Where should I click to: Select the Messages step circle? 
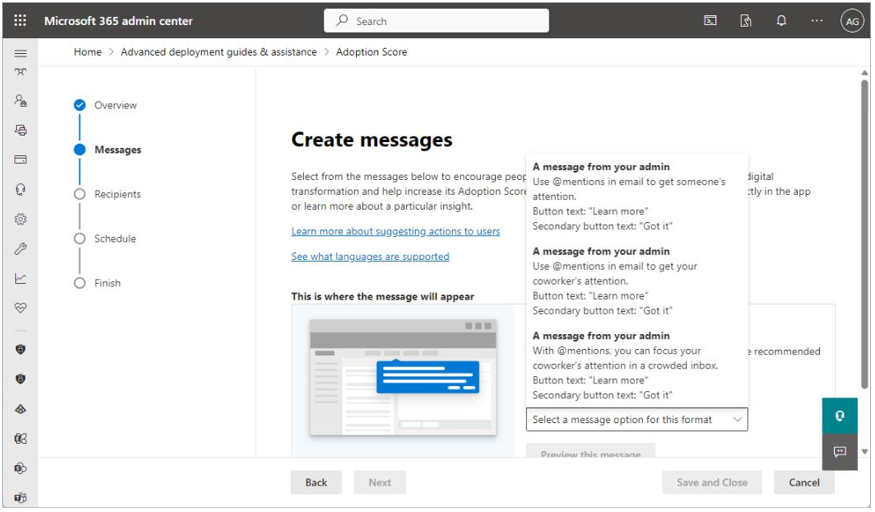pyautogui.click(x=80, y=149)
